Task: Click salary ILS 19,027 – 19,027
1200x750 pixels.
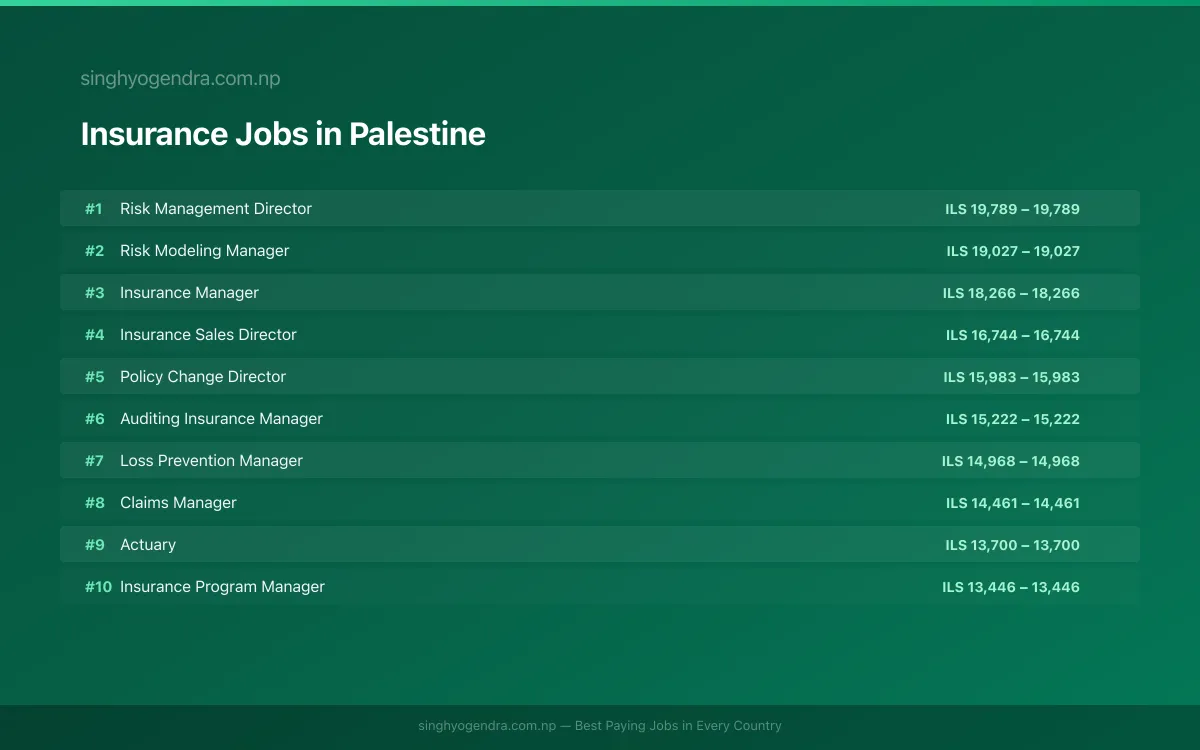Action: [1013, 251]
